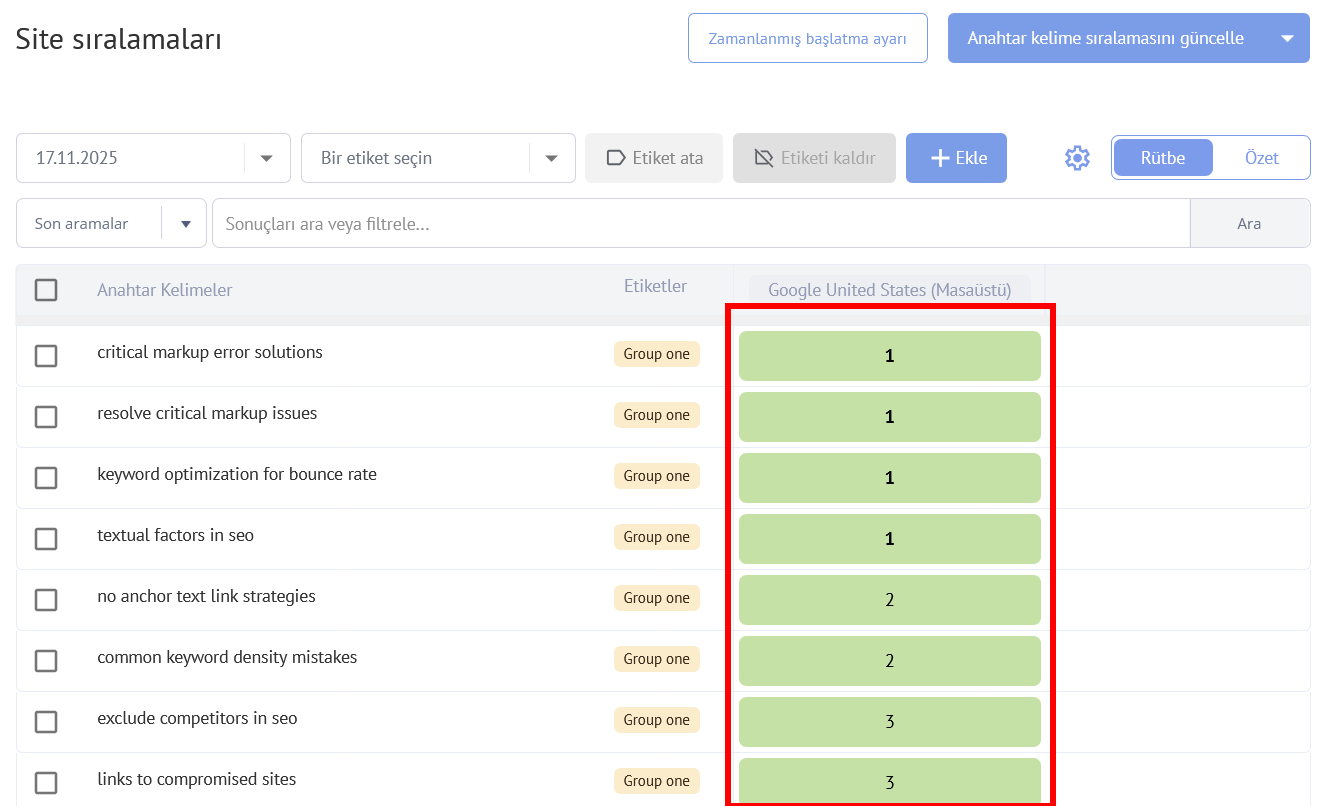Click the green rank cell for 'exclude competitors in seo'
The image size is (1318, 806).
coord(889,722)
